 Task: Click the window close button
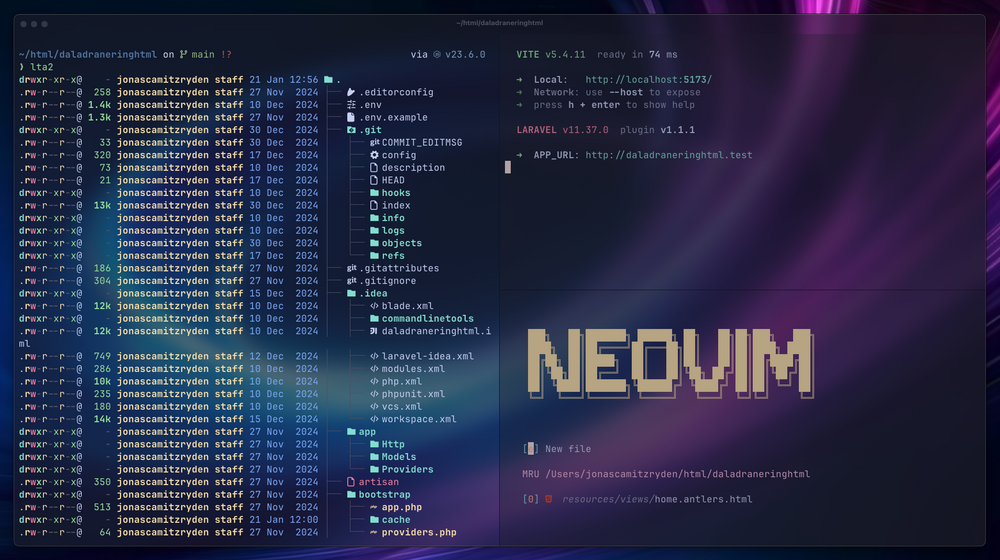24,24
